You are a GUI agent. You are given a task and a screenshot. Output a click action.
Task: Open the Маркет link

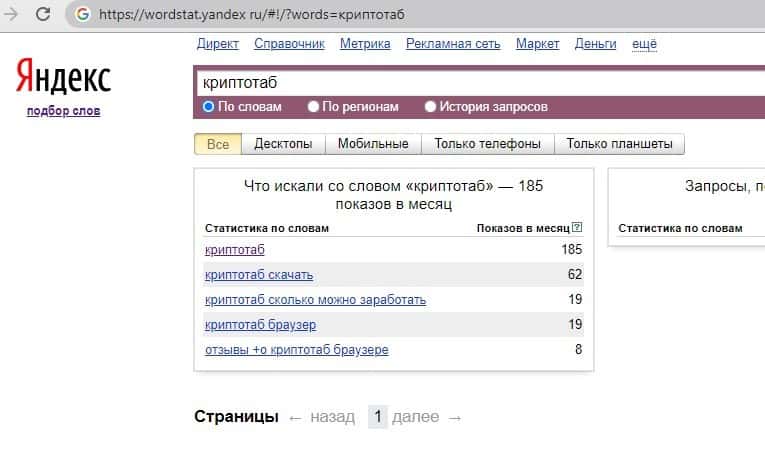[538, 44]
